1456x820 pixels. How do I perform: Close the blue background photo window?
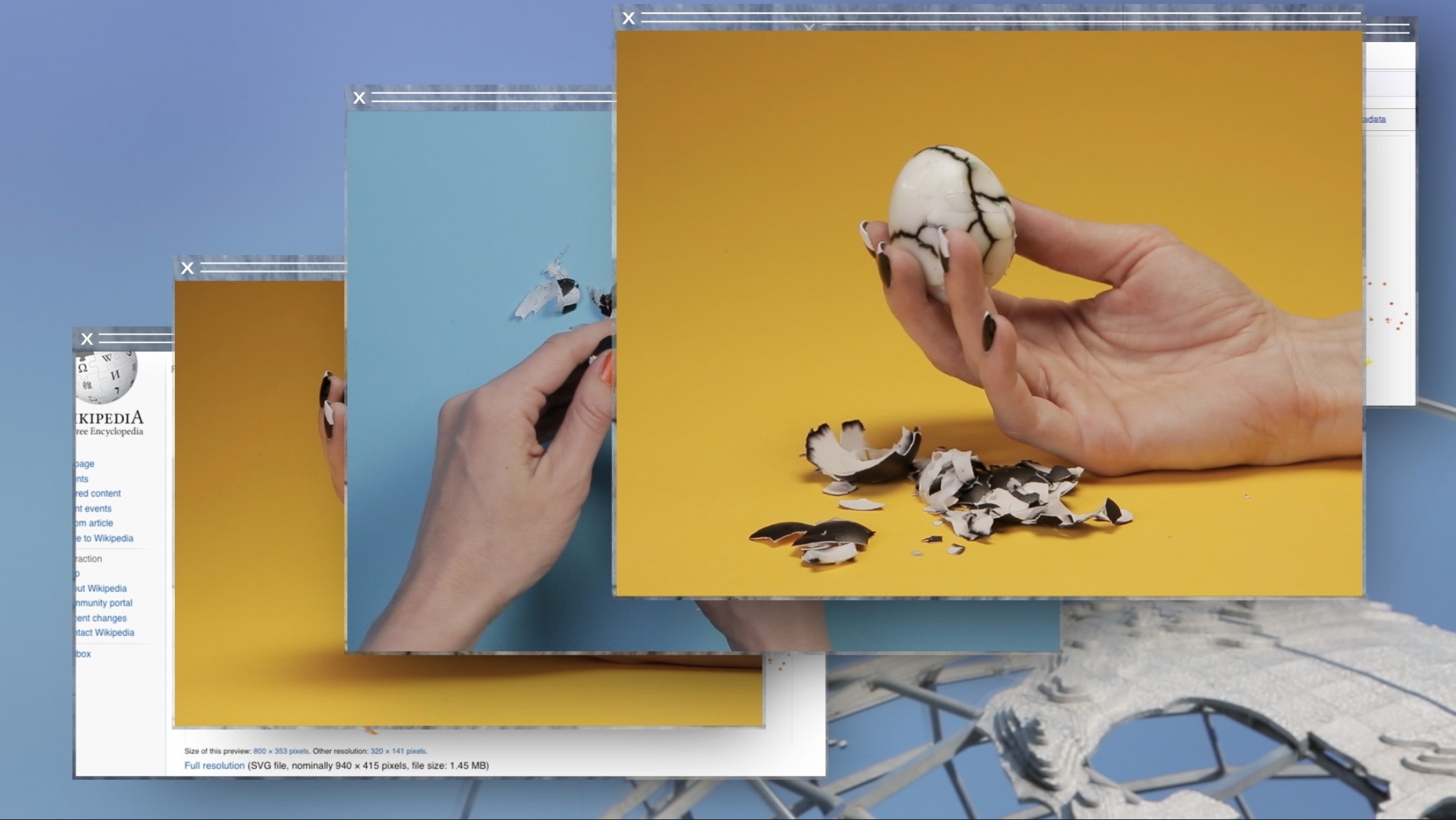tap(359, 98)
